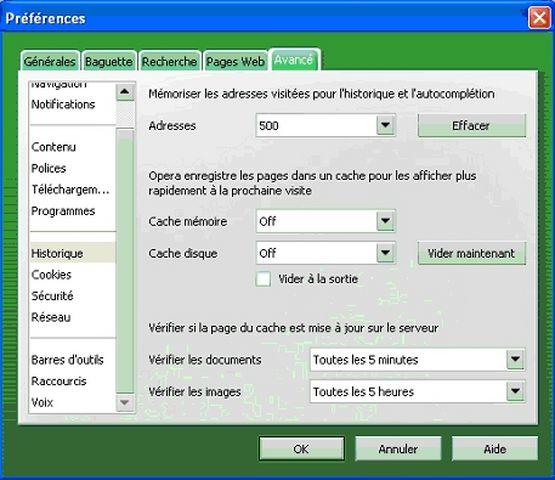555x480 pixels.
Task: Open the Vérifier les images dropdown
Action: pyautogui.click(x=515, y=391)
